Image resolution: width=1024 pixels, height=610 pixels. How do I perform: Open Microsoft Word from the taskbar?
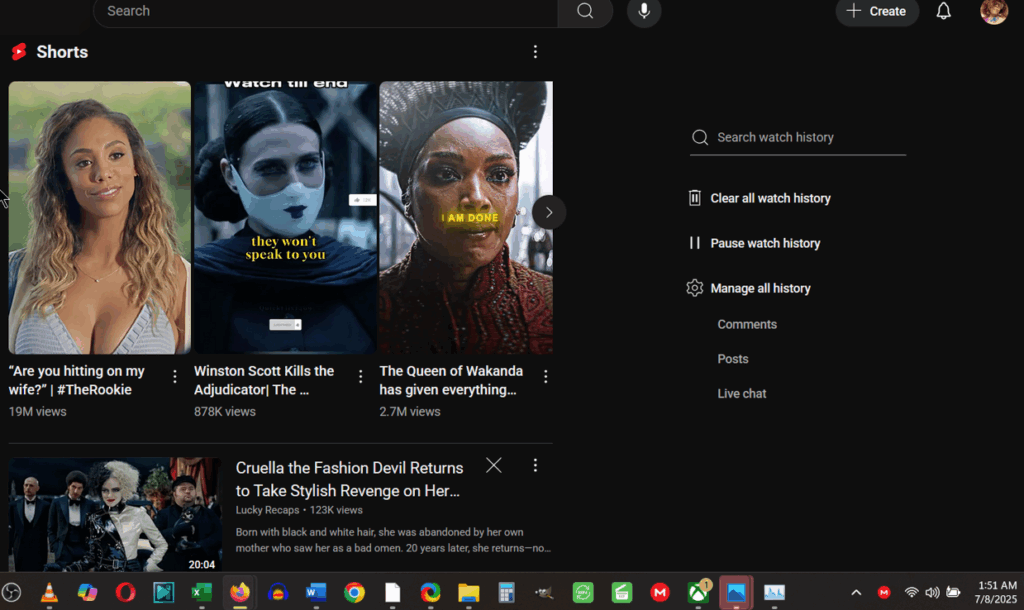click(316, 592)
